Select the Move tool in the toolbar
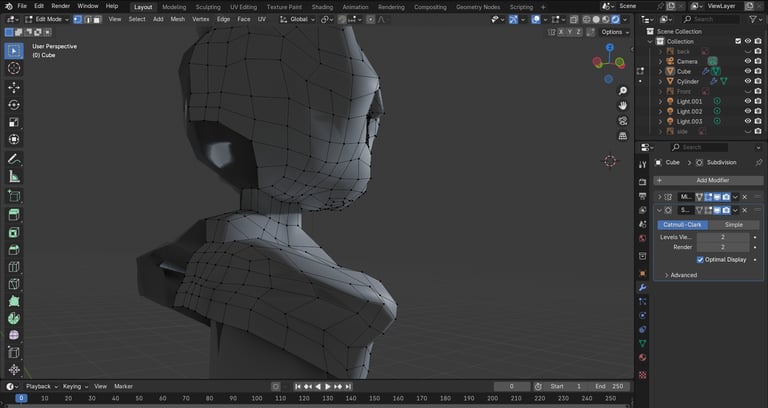Image resolution: width=768 pixels, height=408 pixels. (x=14, y=86)
